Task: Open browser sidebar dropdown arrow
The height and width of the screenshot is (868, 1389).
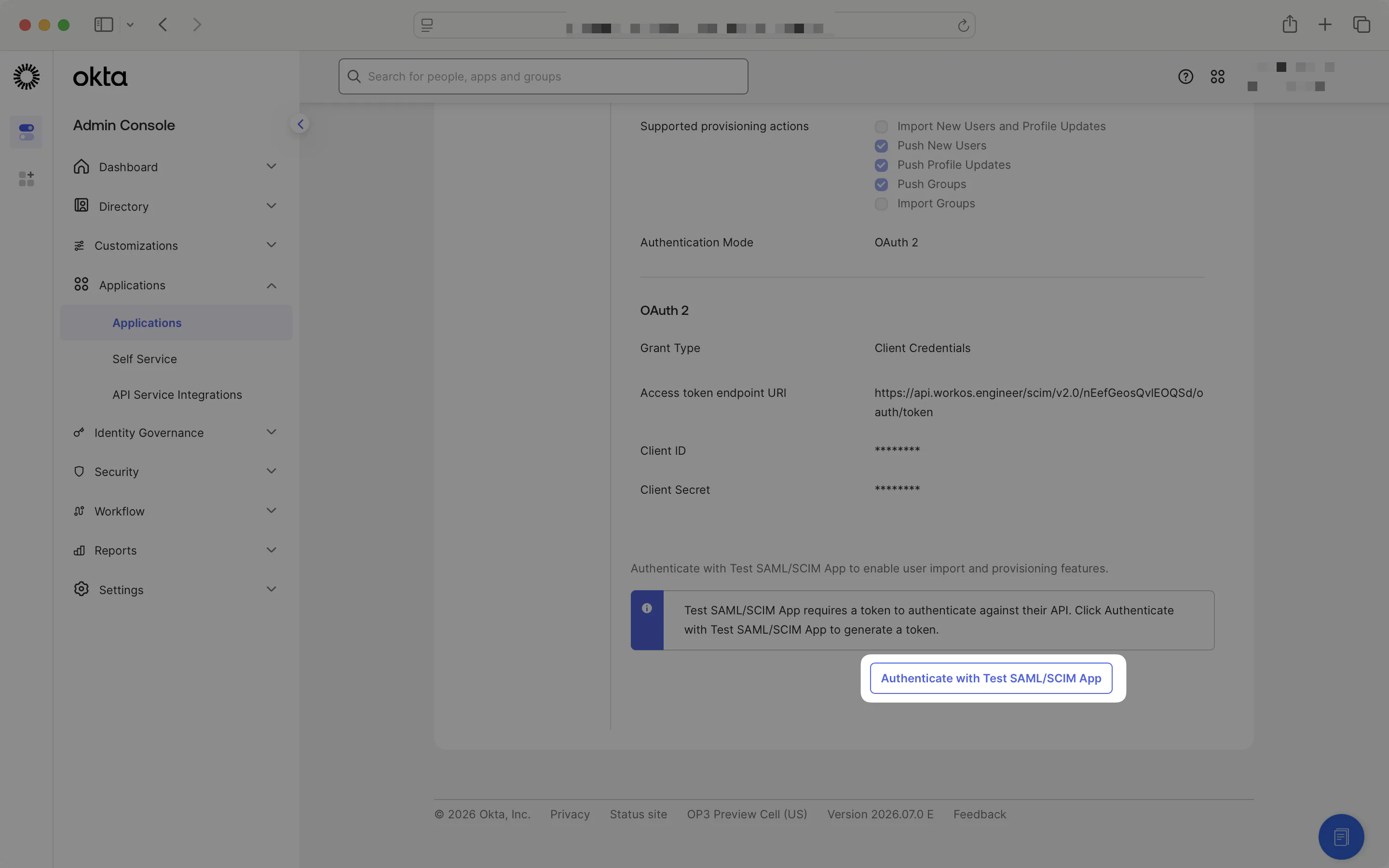Action: coord(130,25)
